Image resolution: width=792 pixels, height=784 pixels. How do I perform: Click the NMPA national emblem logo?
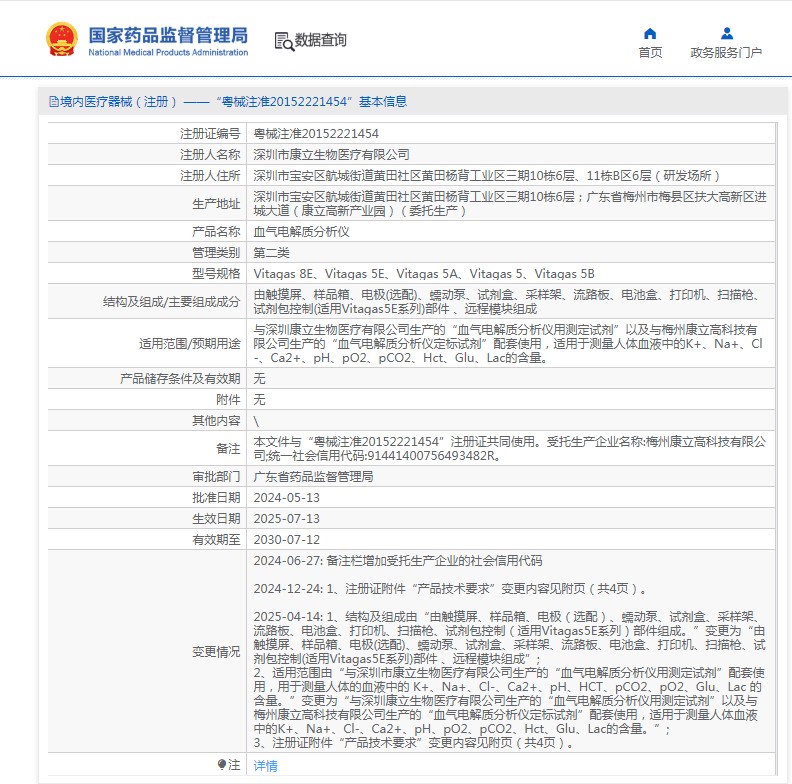[62, 39]
